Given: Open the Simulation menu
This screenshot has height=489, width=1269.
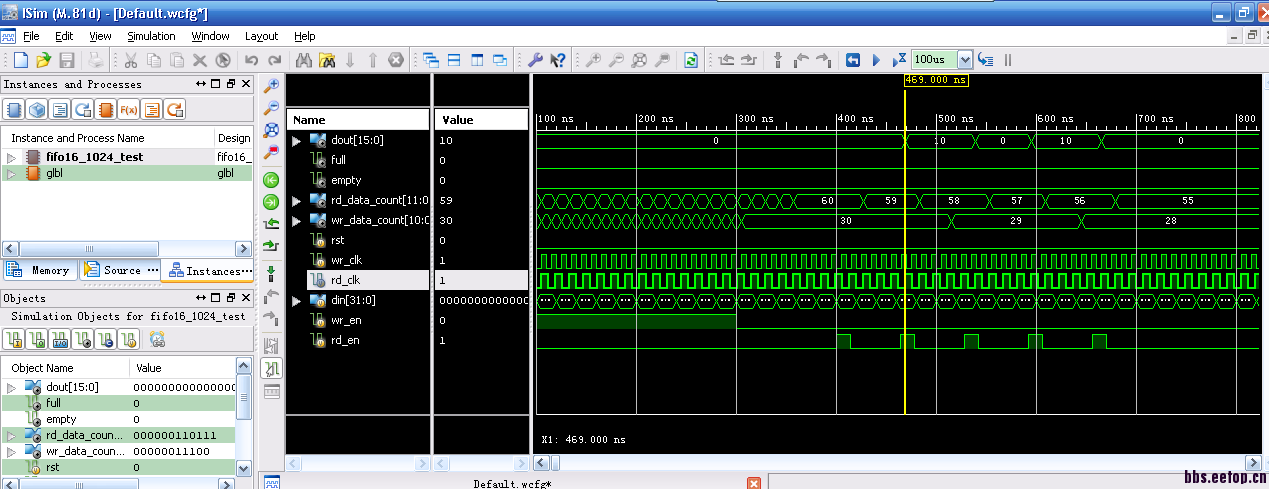Looking at the screenshot, I should [x=151, y=36].
